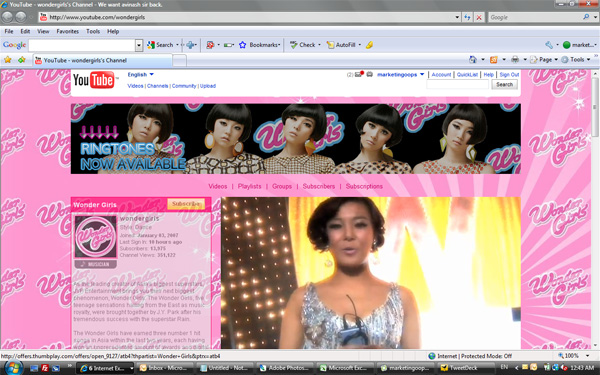Click the Google toolbar search field
The image size is (600, 375).
[x=82, y=45]
